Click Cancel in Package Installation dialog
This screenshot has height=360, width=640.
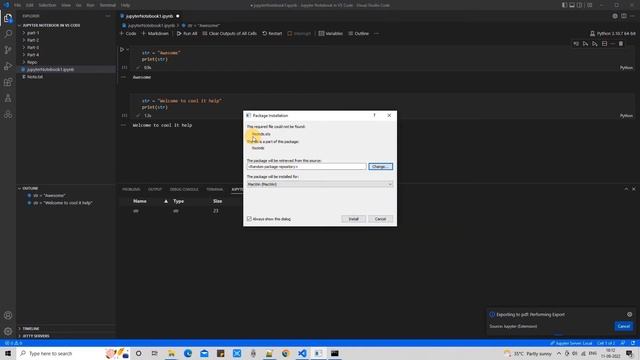tap(380, 219)
